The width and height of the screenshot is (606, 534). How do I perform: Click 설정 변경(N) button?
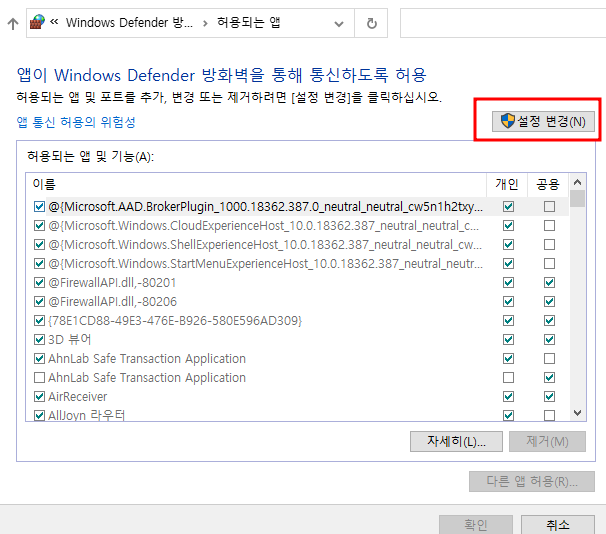(x=543, y=121)
